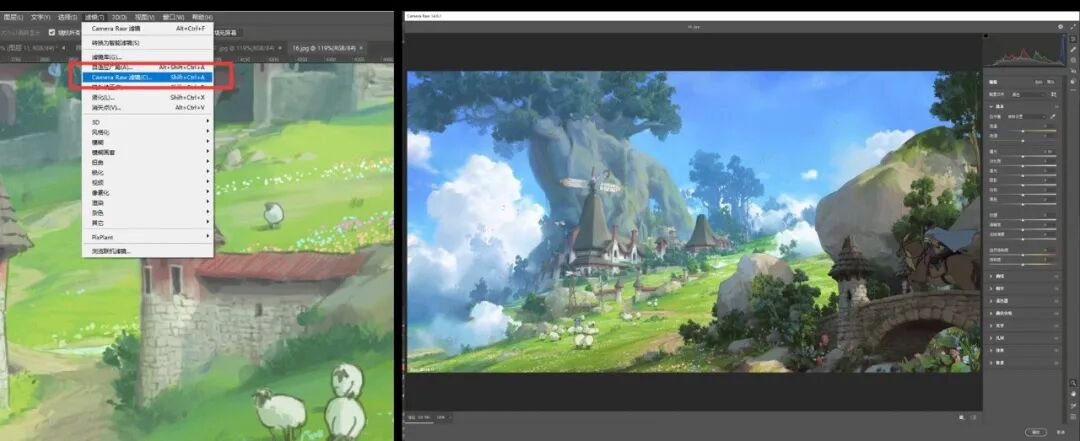Click the 曝光 exposure slider handle
This screenshot has width=1080, height=441.
coord(1023,156)
